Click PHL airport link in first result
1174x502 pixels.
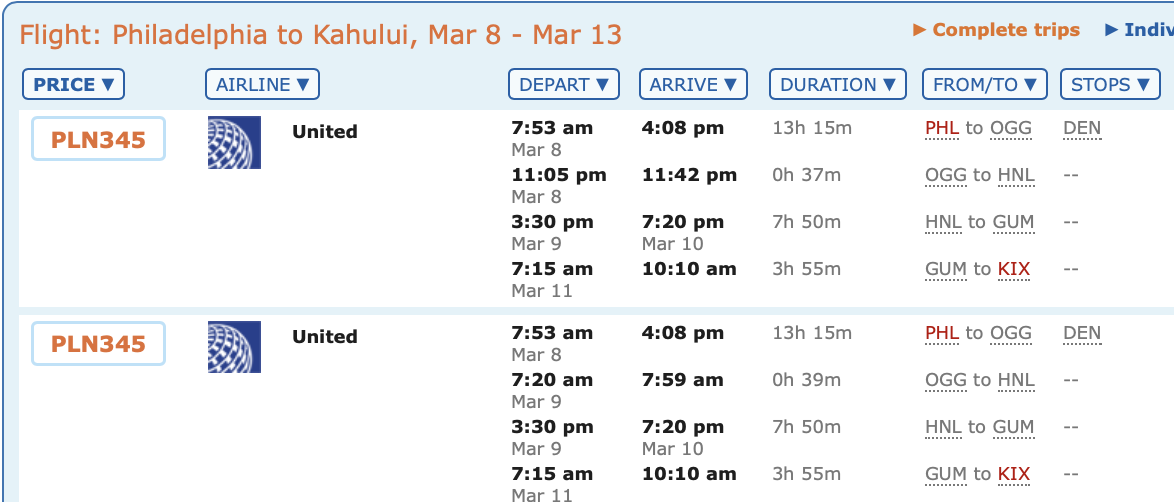click(x=942, y=128)
